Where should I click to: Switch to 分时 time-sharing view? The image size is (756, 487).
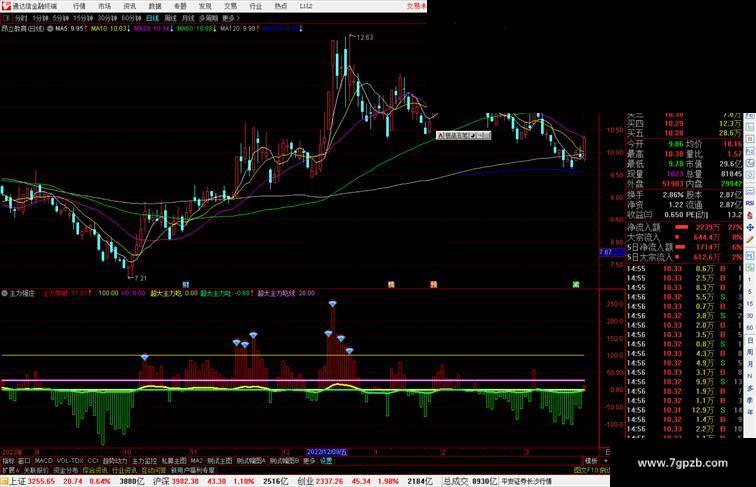pyautogui.click(x=21, y=18)
